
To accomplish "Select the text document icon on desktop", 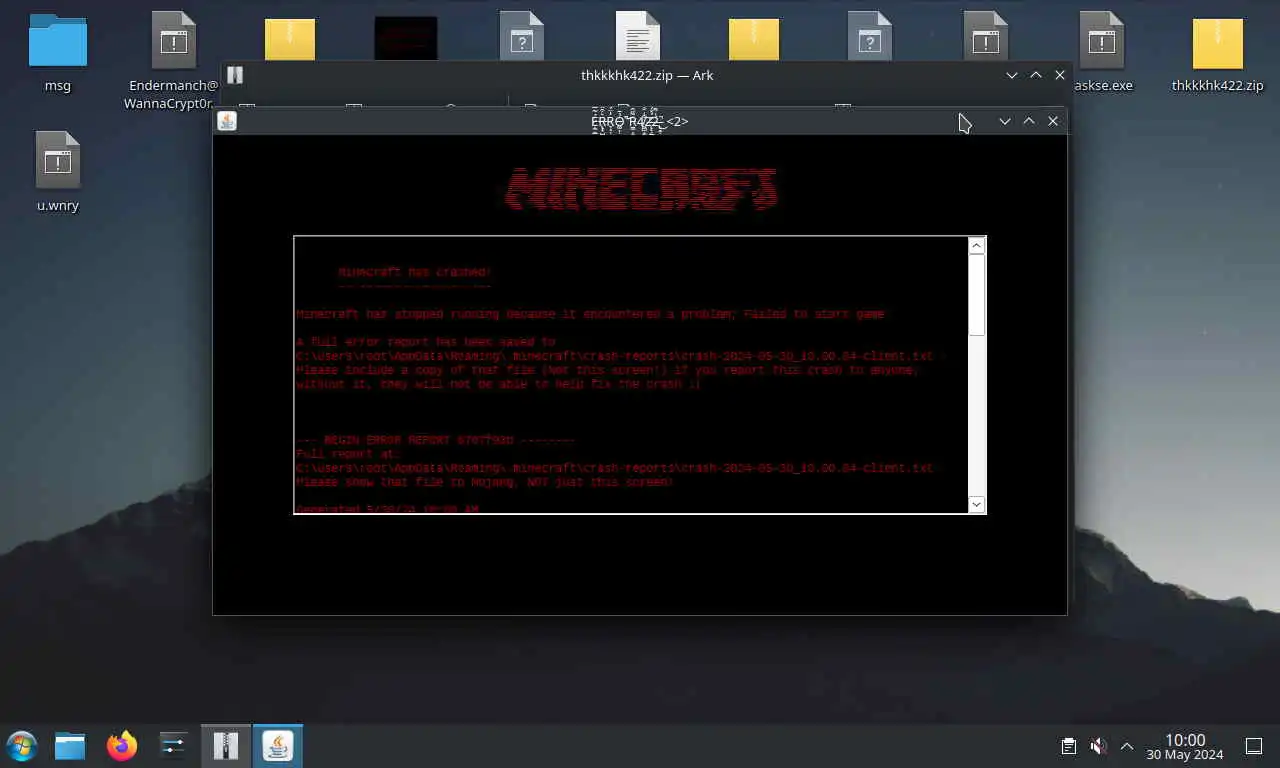I will click(638, 37).
